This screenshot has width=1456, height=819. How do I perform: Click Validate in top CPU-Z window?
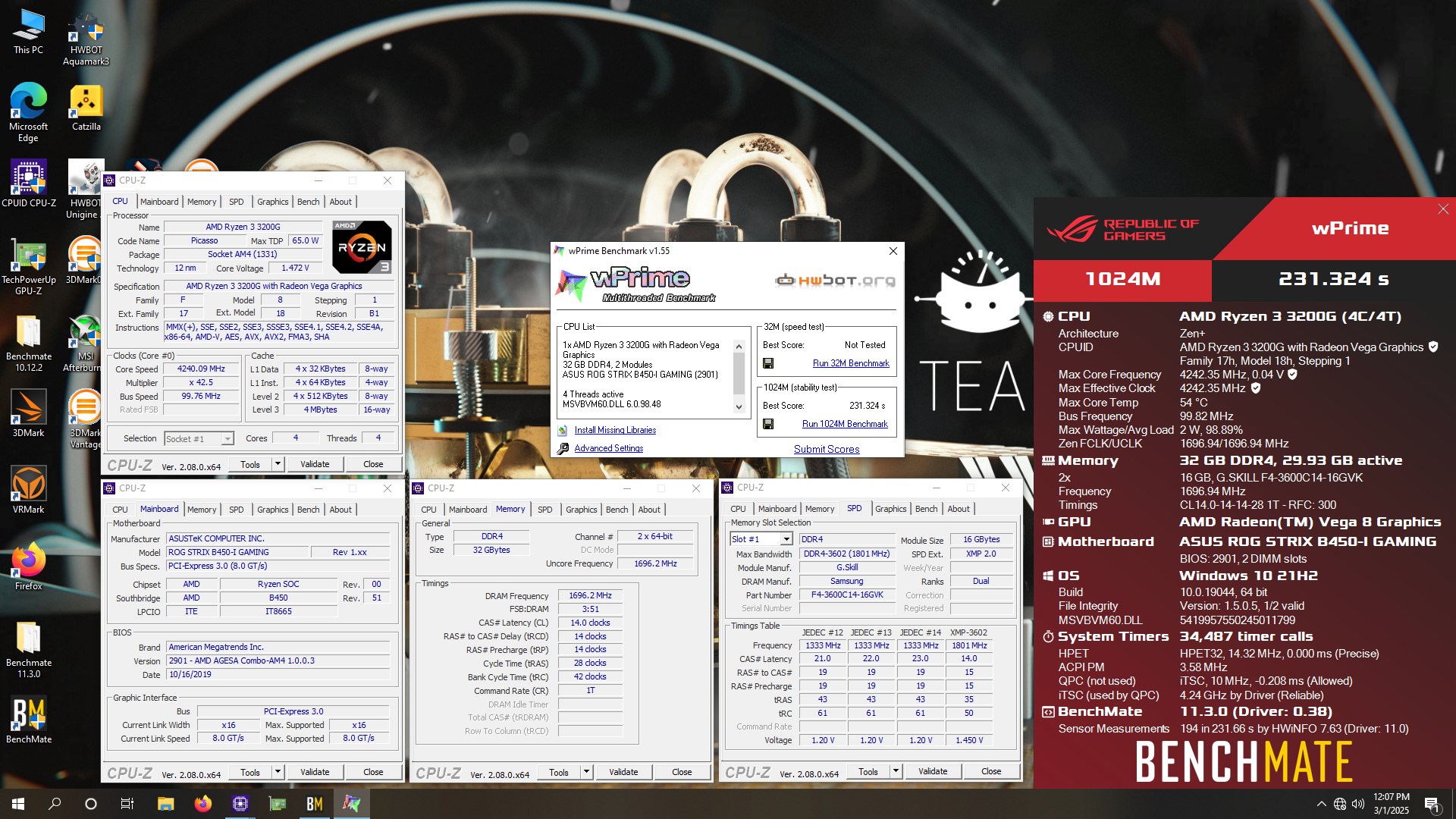coord(315,464)
